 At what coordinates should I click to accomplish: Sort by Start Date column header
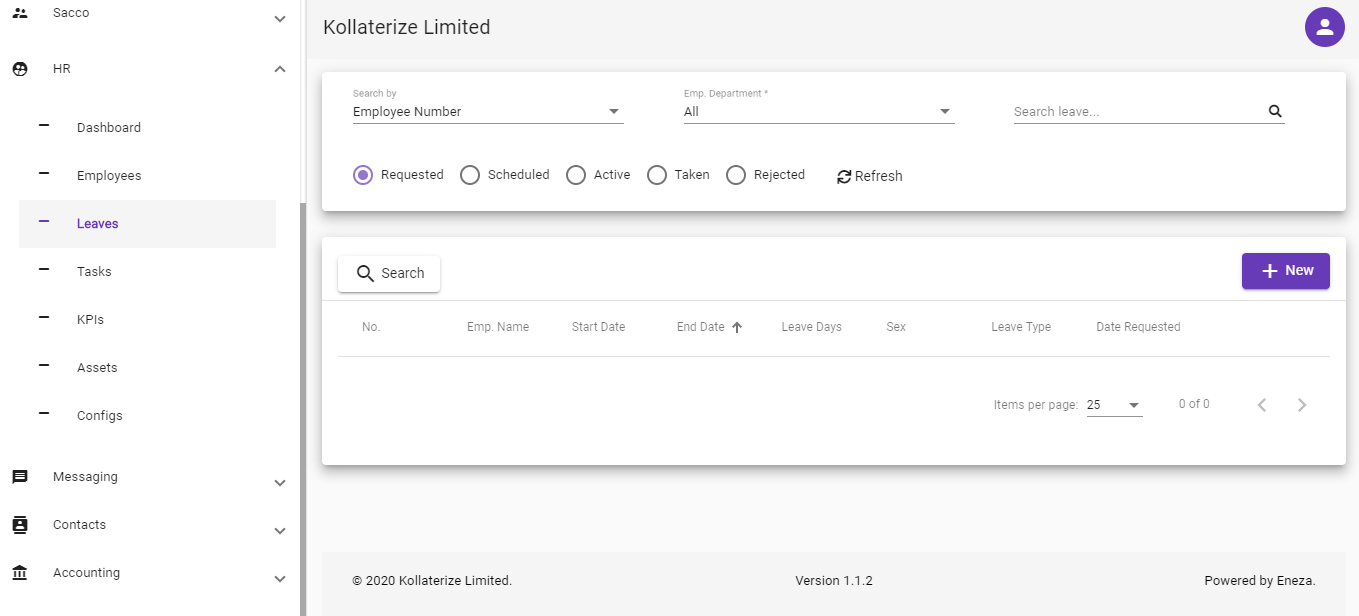click(598, 327)
